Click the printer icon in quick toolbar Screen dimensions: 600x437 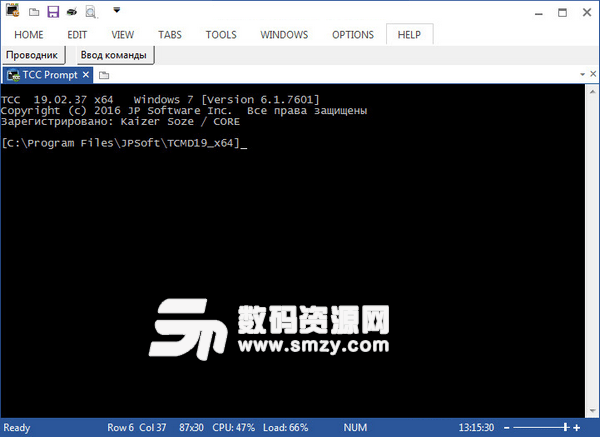coord(72,12)
